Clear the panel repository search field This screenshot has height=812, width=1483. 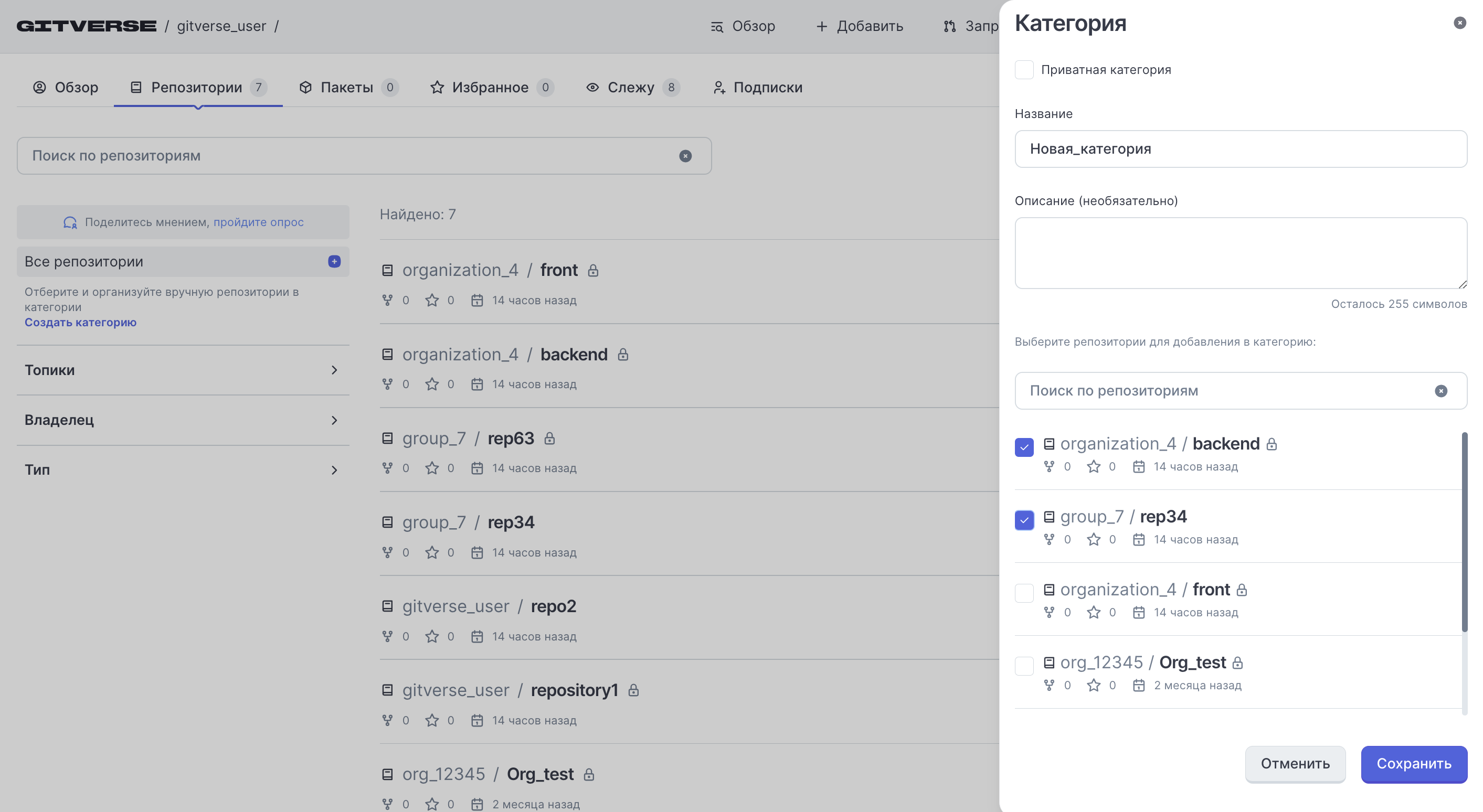(1441, 391)
